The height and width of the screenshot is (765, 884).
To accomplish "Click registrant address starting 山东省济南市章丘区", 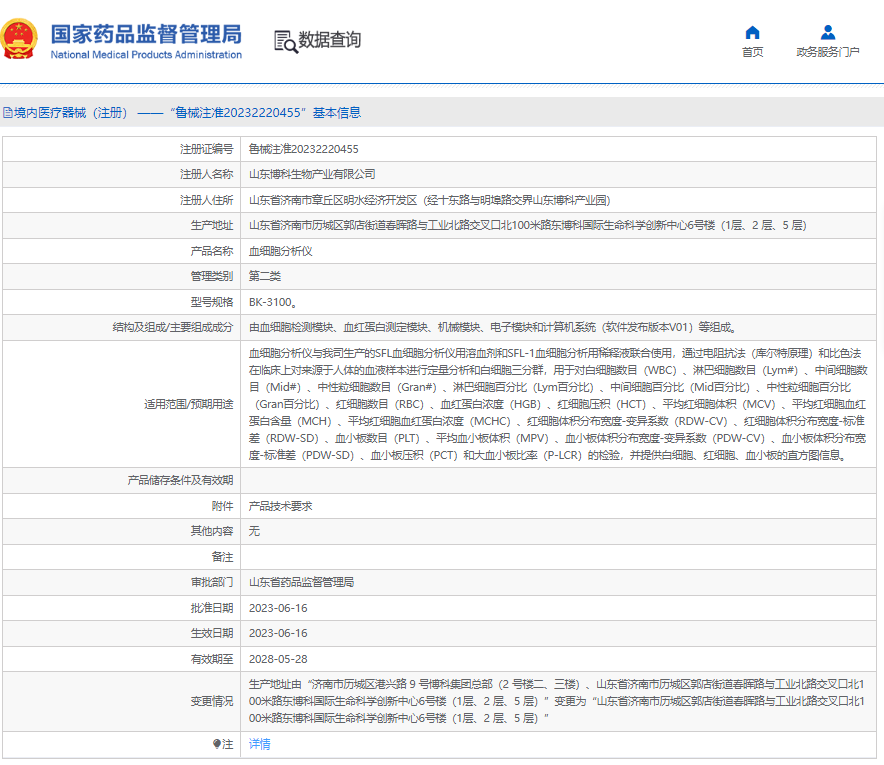I will pos(430,200).
